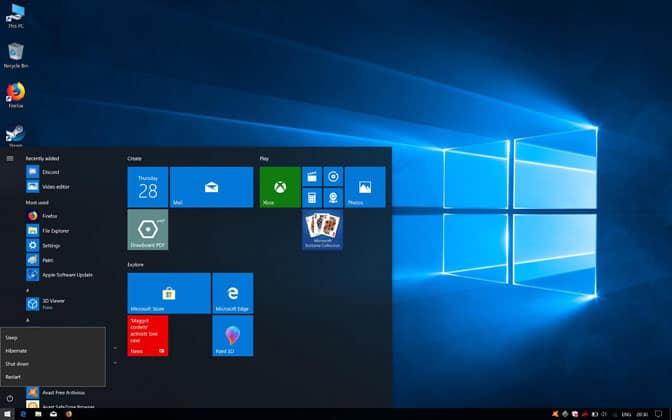Open the Thursday 28 calendar tile

coord(147,187)
